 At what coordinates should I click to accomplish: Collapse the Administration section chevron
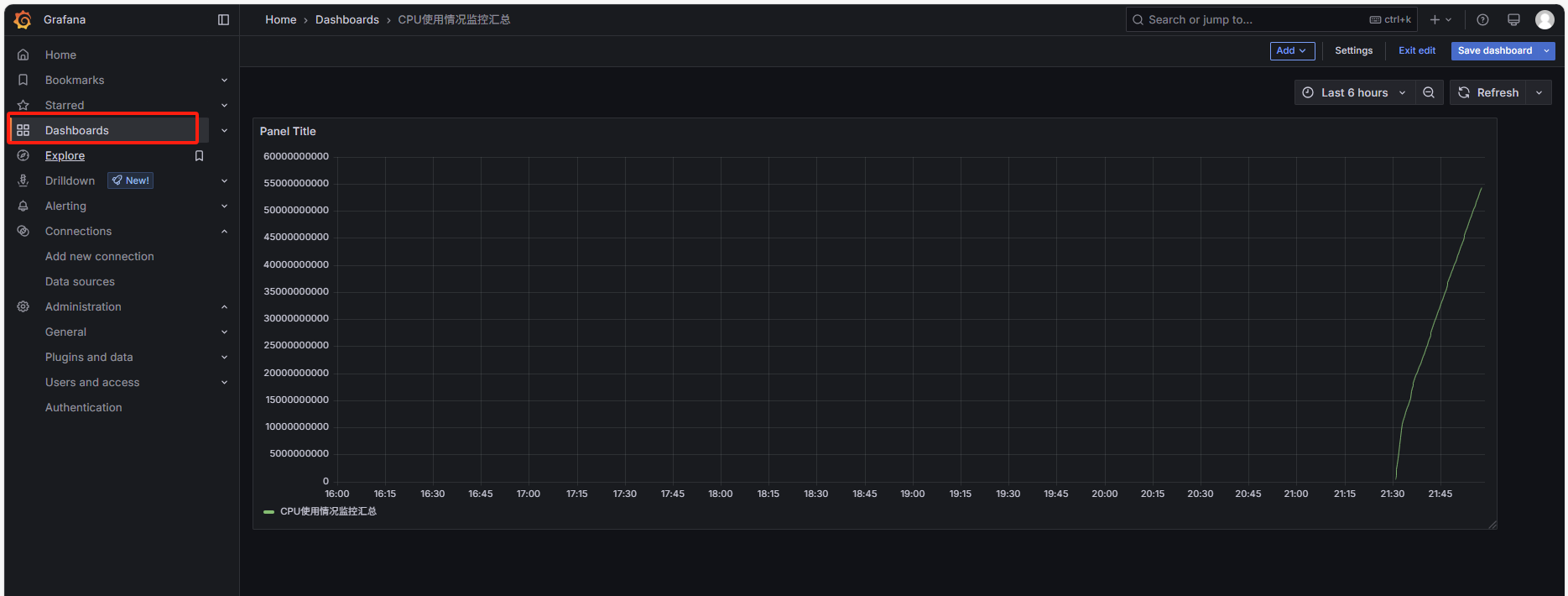tap(224, 306)
